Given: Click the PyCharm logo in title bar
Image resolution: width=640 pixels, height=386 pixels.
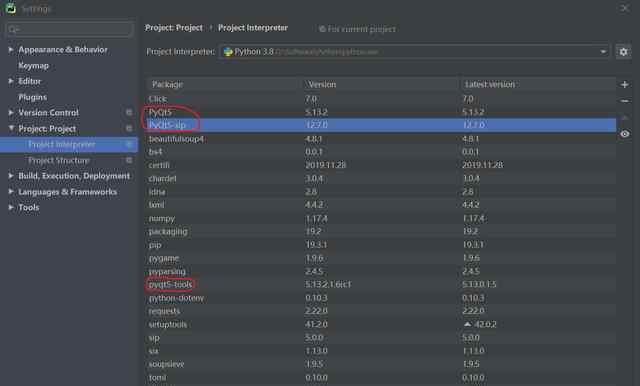Looking at the screenshot, I should [11, 8].
